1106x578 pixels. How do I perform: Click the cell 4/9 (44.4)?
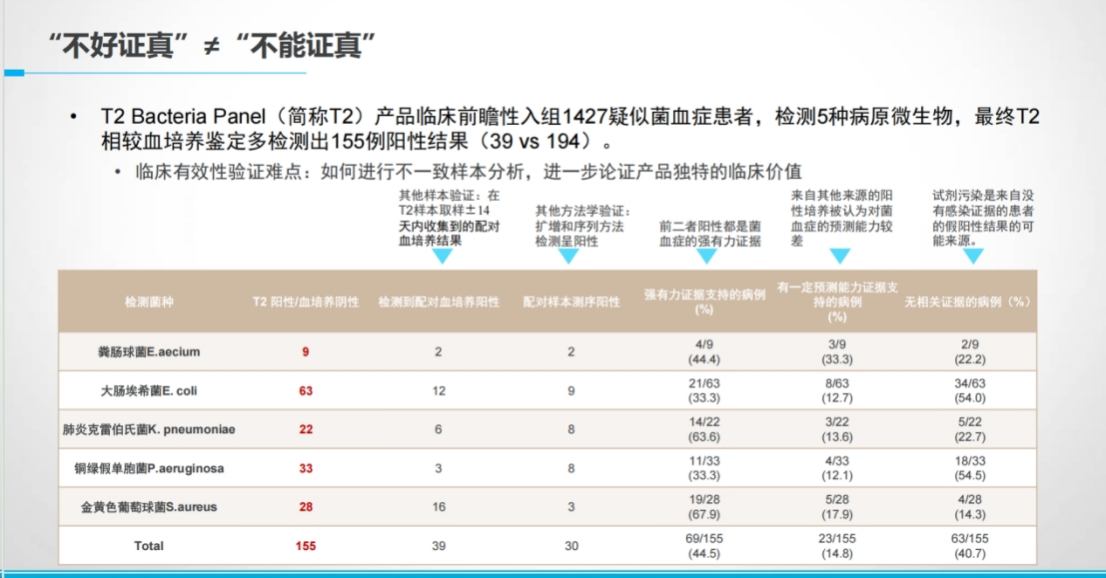[x=704, y=351]
